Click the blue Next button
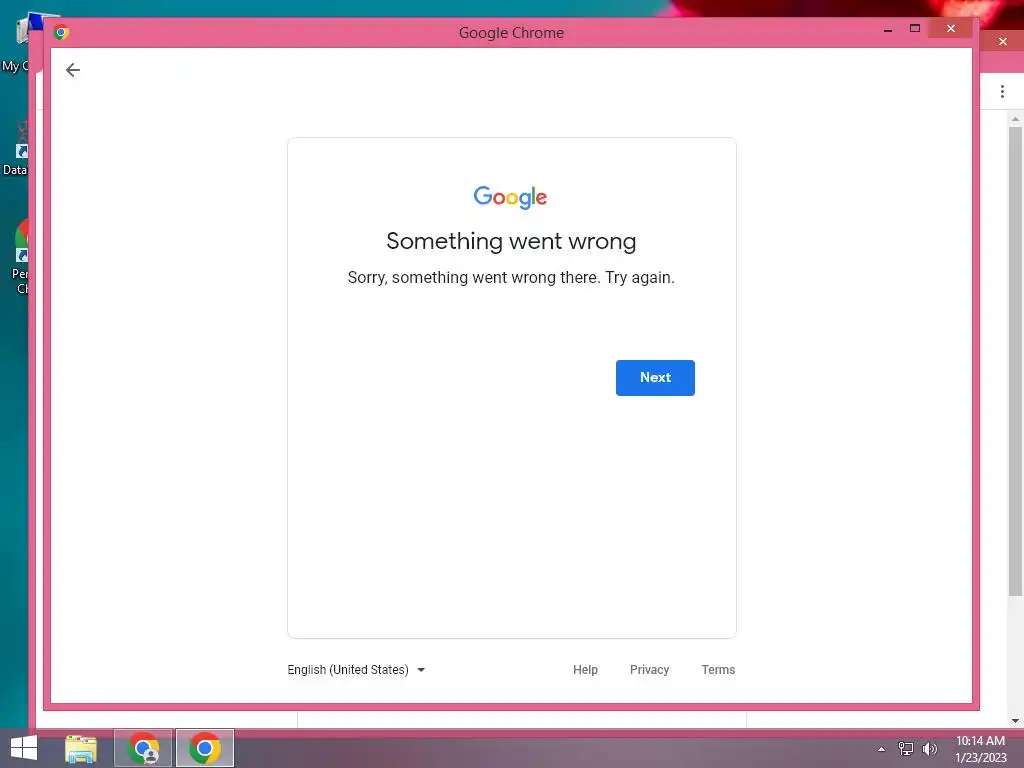1024x768 pixels. [x=655, y=377]
